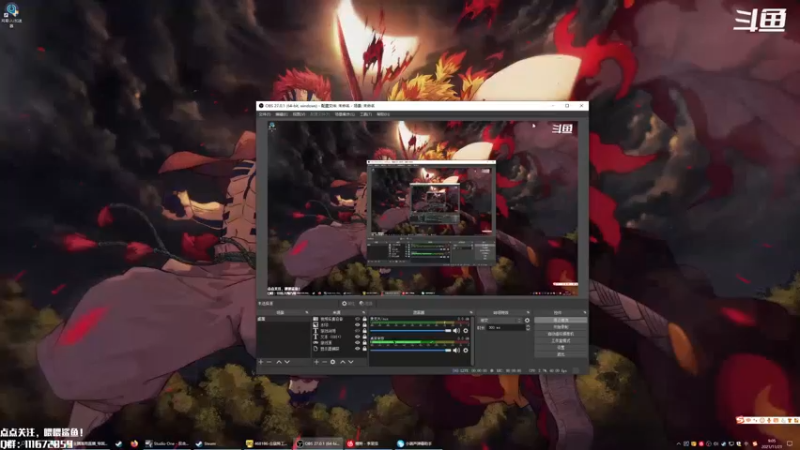Open audio settings gear for the 麦克风/Aux channel

pos(465,331)
